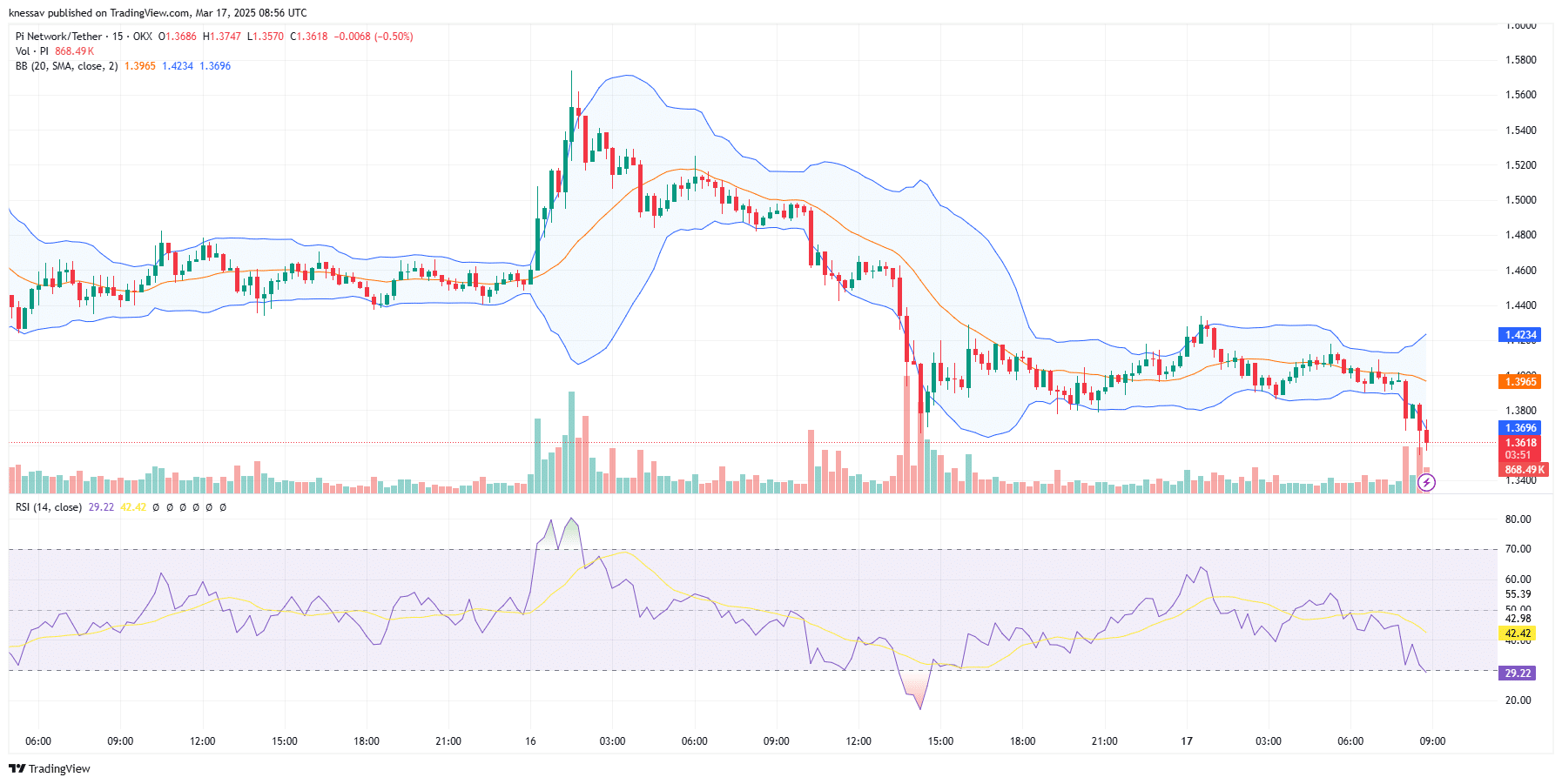Select the RSI (14, close) indicator legend

tap(49, 507)
